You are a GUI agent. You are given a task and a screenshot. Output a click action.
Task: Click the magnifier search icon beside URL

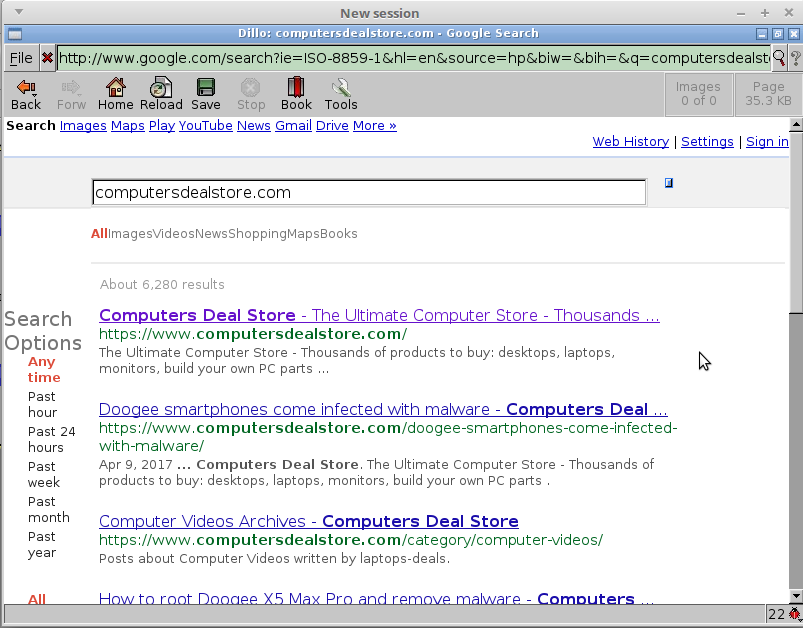pos(779,58)
